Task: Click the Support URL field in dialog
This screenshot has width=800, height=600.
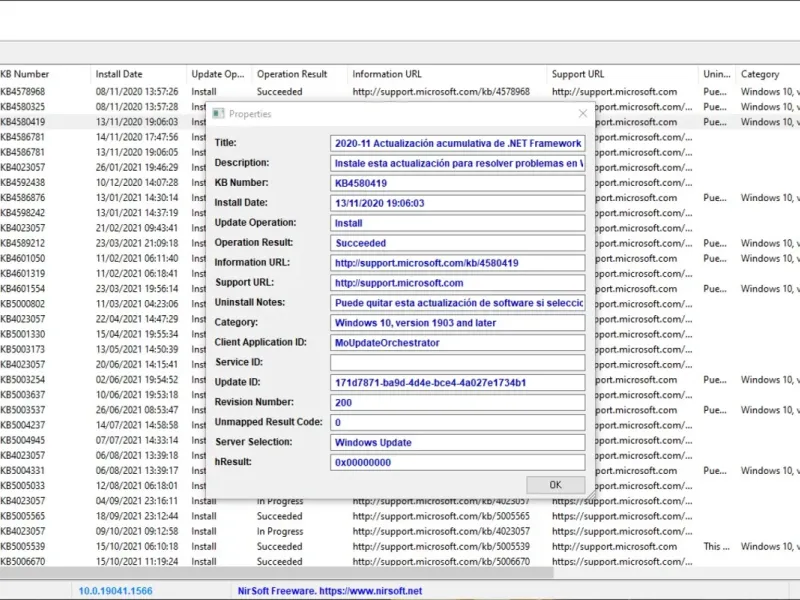Action: pyautogui.click(x=457, y=283)
